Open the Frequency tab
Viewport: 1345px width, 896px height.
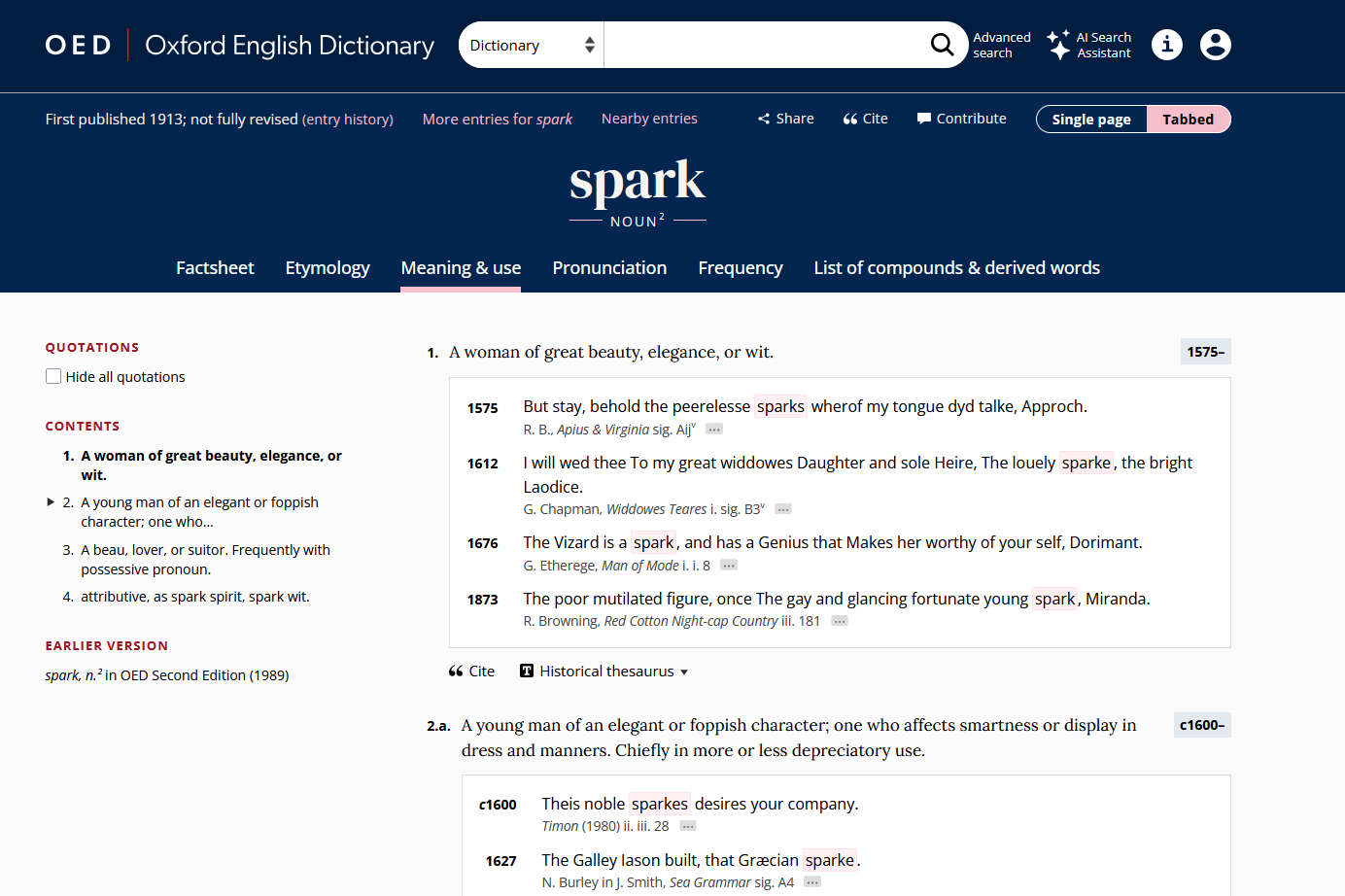coord(741,268)
